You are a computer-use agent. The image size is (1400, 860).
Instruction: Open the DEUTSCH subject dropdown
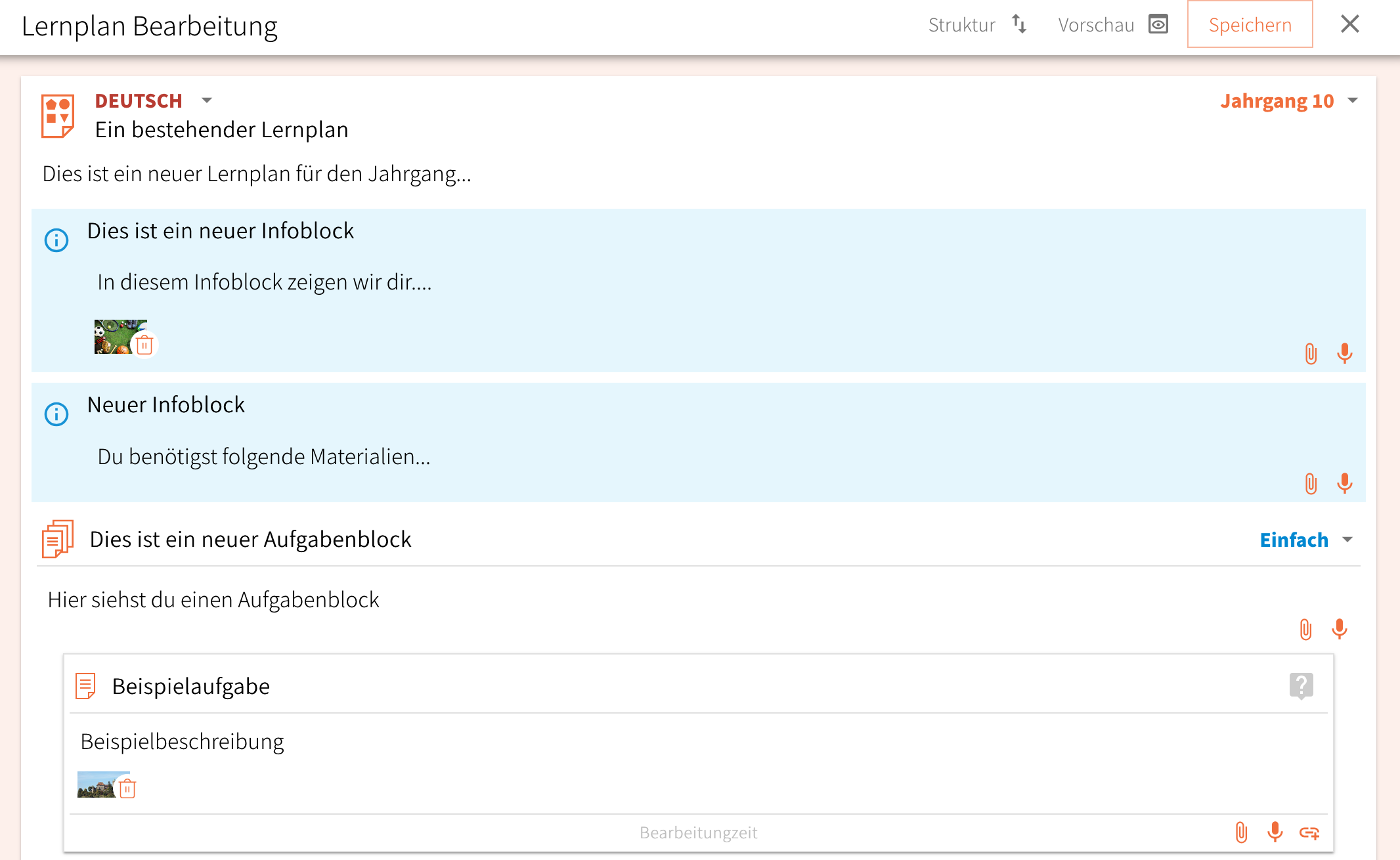pyautogui.click(x=207, y=100)
